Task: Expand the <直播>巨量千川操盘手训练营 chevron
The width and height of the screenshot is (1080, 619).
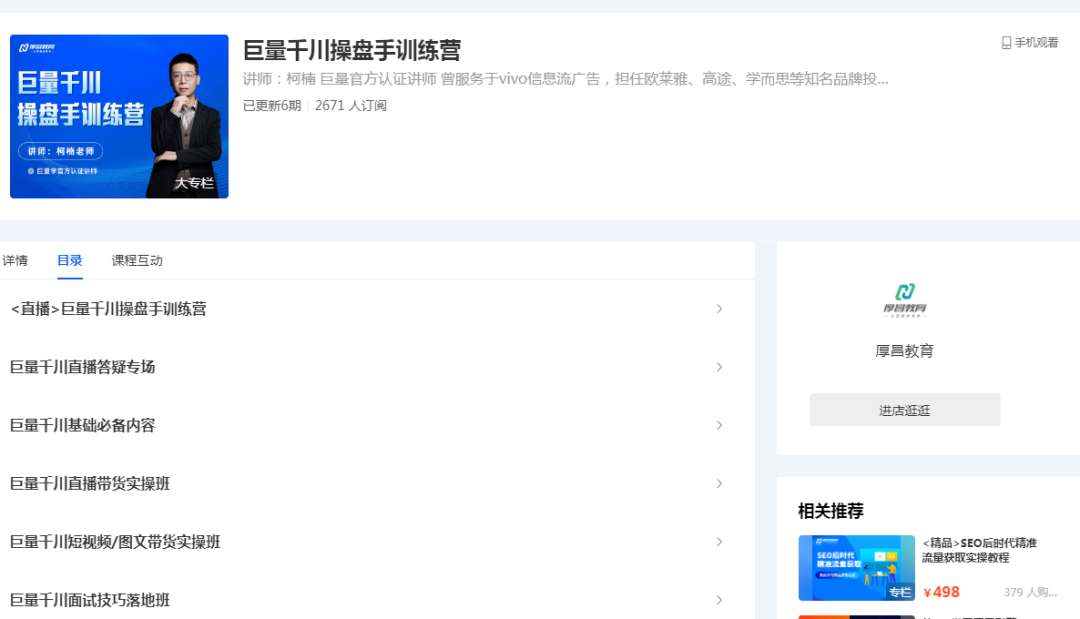Action: pyautogui.click(x=719, y=308)
